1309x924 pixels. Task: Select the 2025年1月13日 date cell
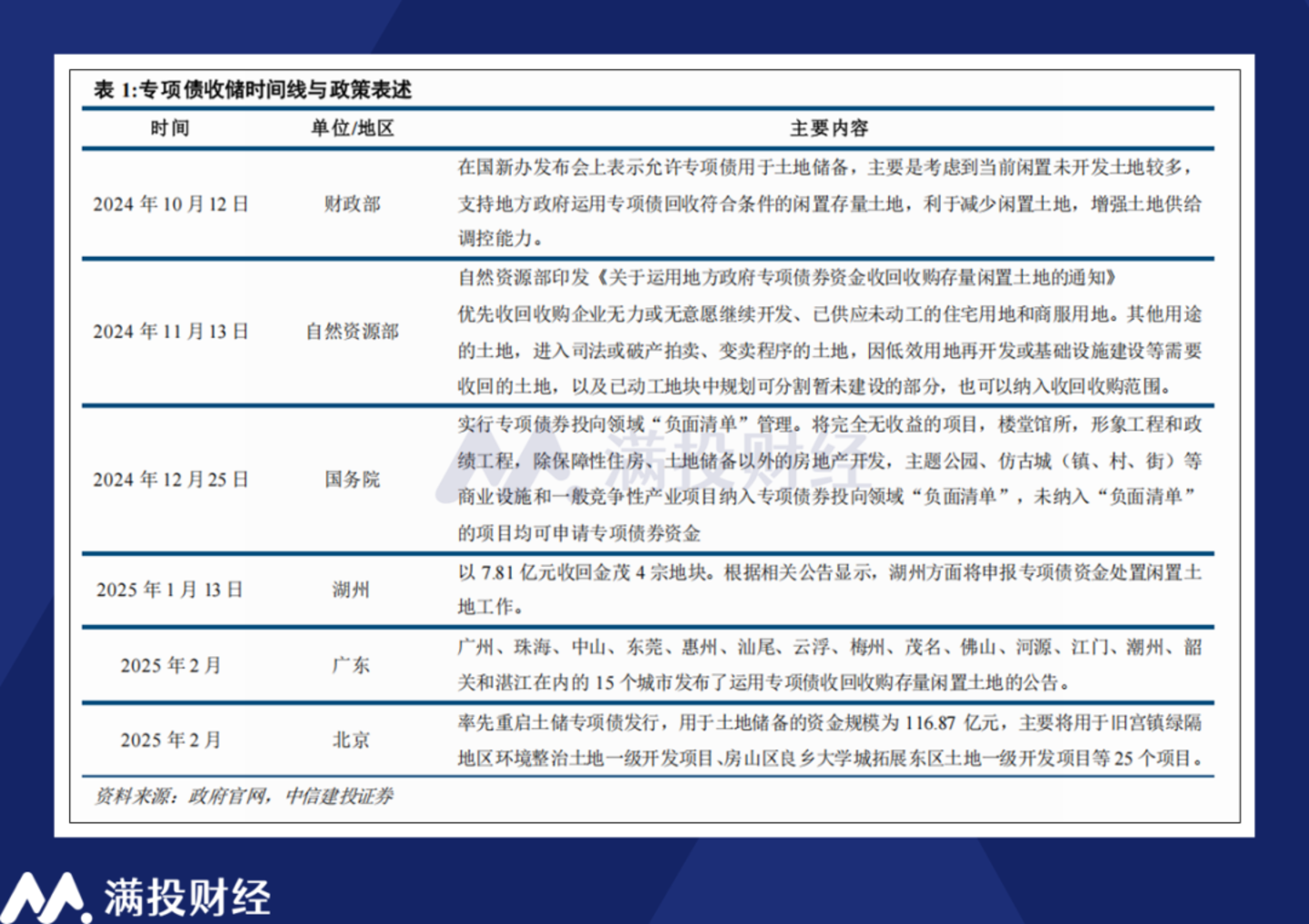tap(170, 590)
